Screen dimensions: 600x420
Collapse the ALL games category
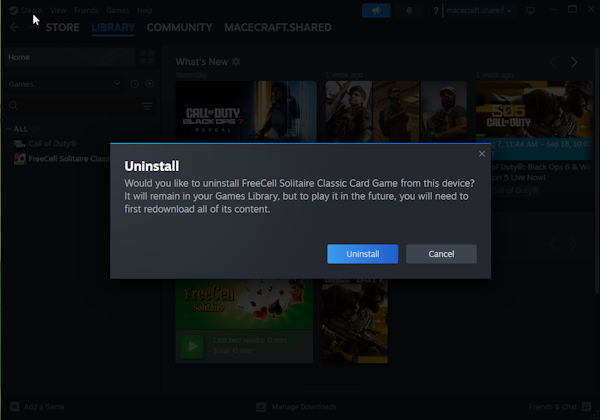8,129
